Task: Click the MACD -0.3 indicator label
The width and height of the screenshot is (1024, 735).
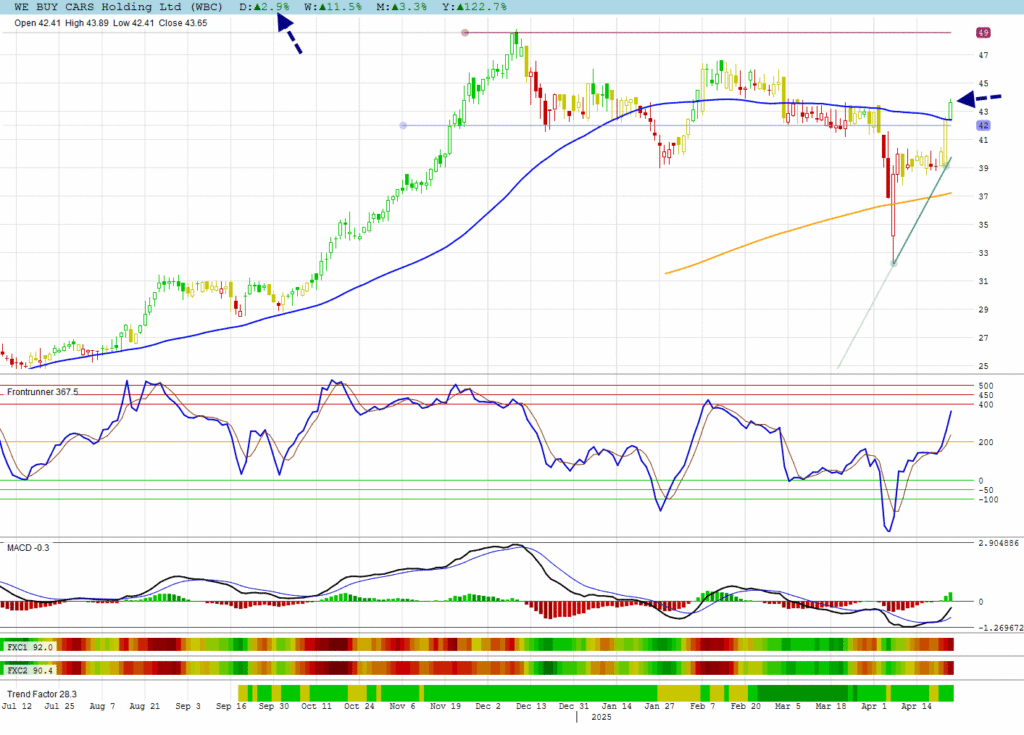Action: [x=28, y=547]
